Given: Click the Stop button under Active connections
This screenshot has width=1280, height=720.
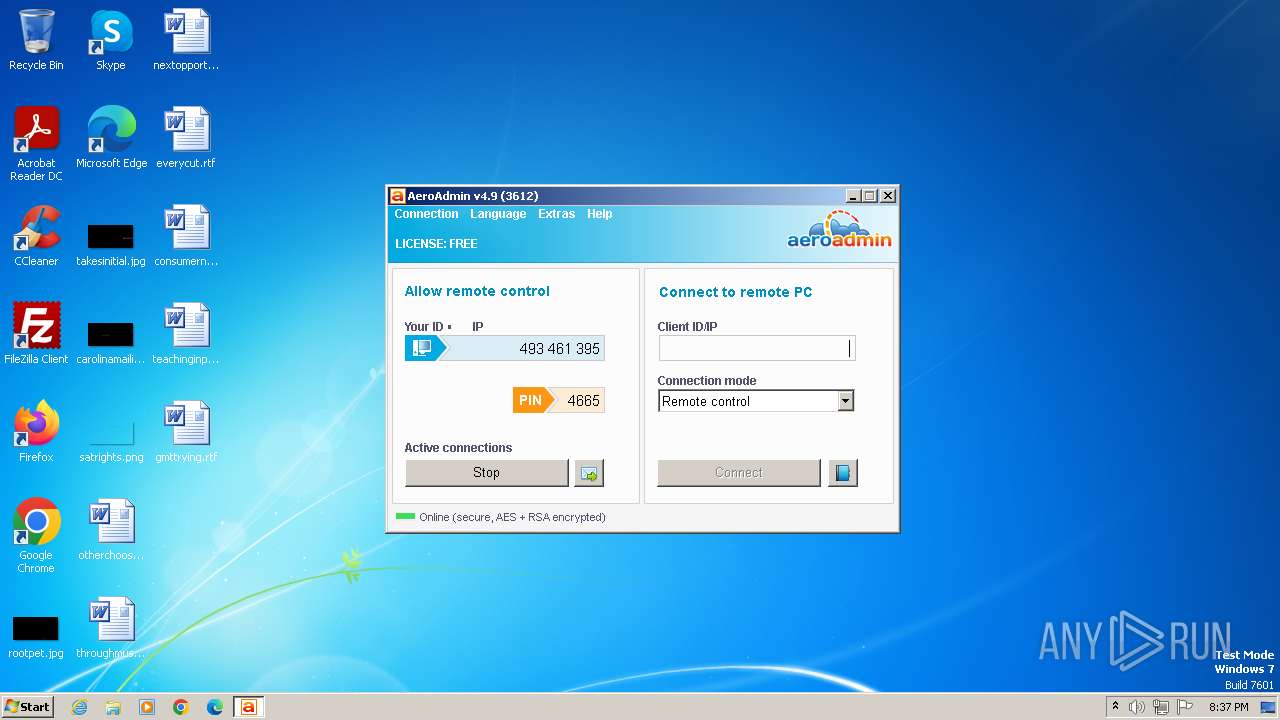Looking at the screenshot, I should [x=486, y=473].
